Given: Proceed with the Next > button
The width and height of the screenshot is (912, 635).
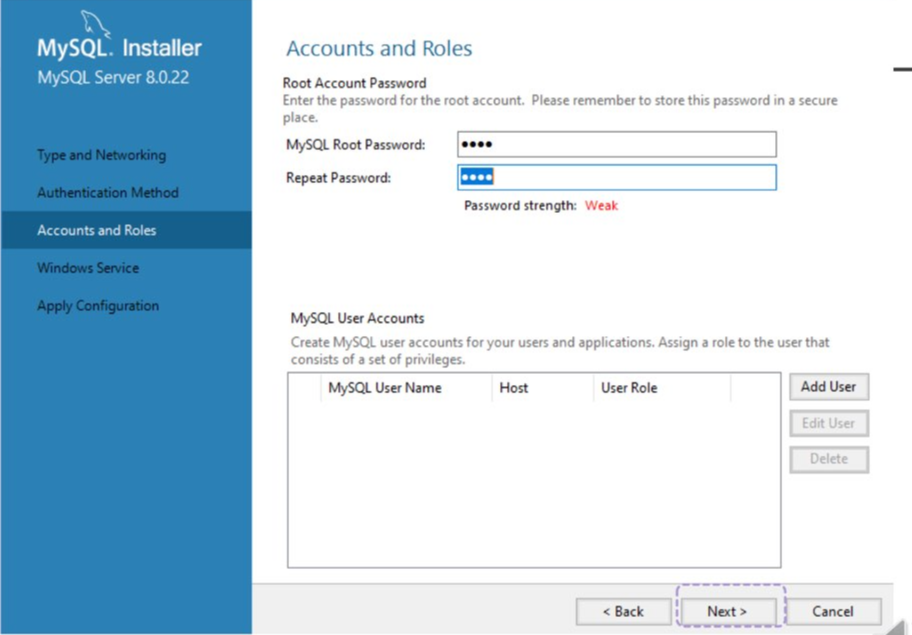Looking at the screenshot, I should [728, 612].
